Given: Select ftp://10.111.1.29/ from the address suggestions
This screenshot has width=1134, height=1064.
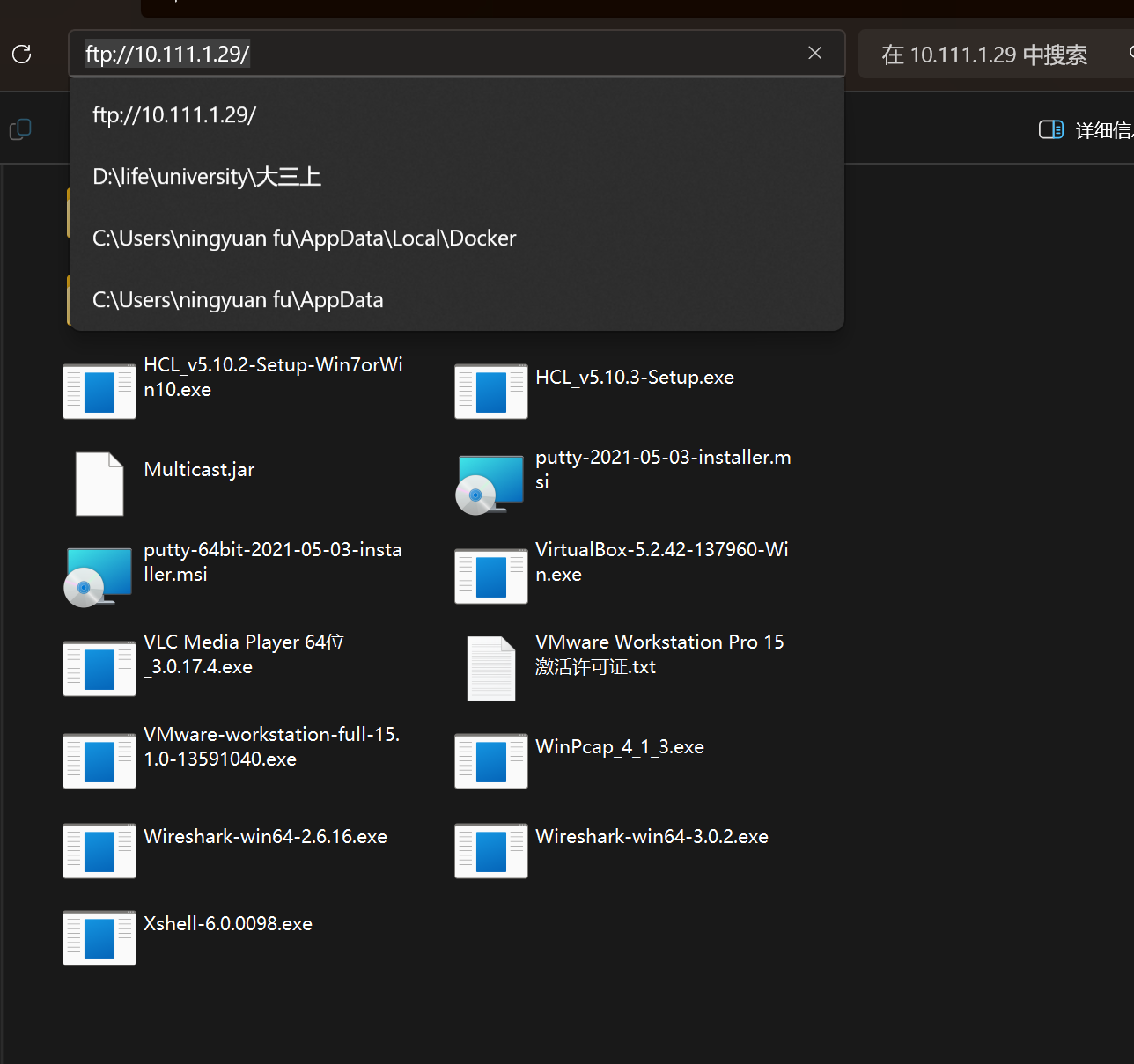Looking at the screenshot, I should 174,115.
